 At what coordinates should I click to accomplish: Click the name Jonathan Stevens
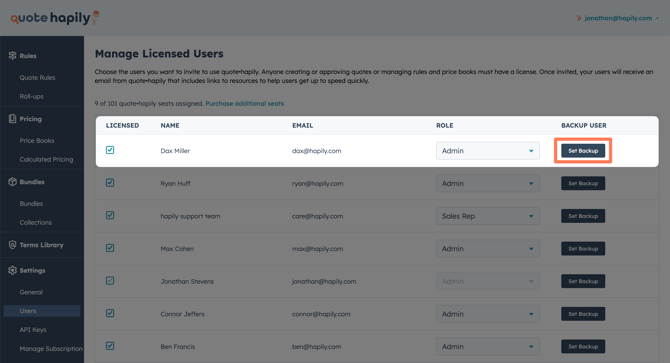point(187,281)
